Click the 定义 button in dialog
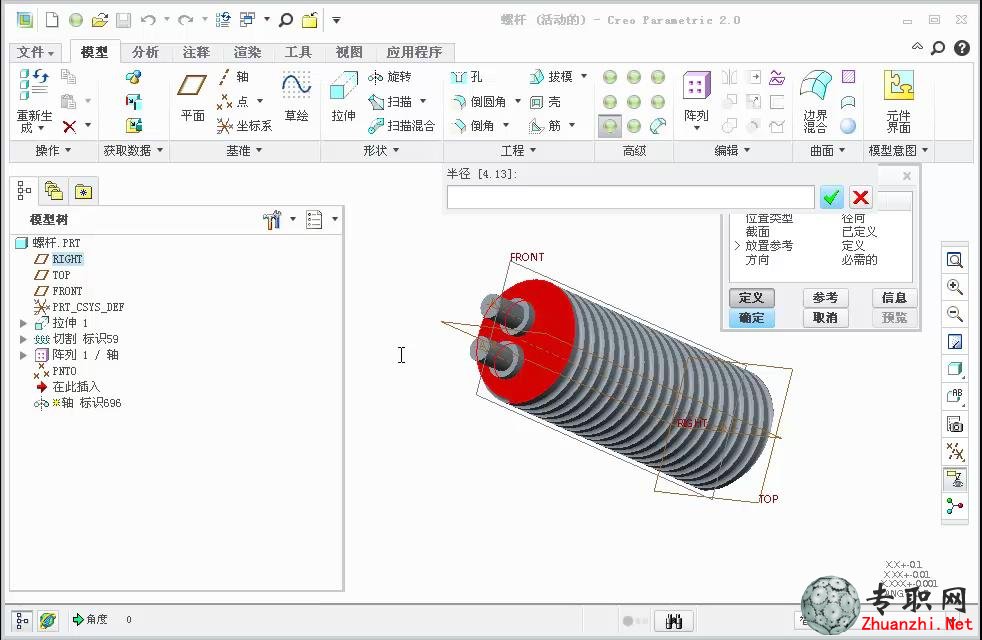This screenshot has width=982, height=640. tap(752, 297)
